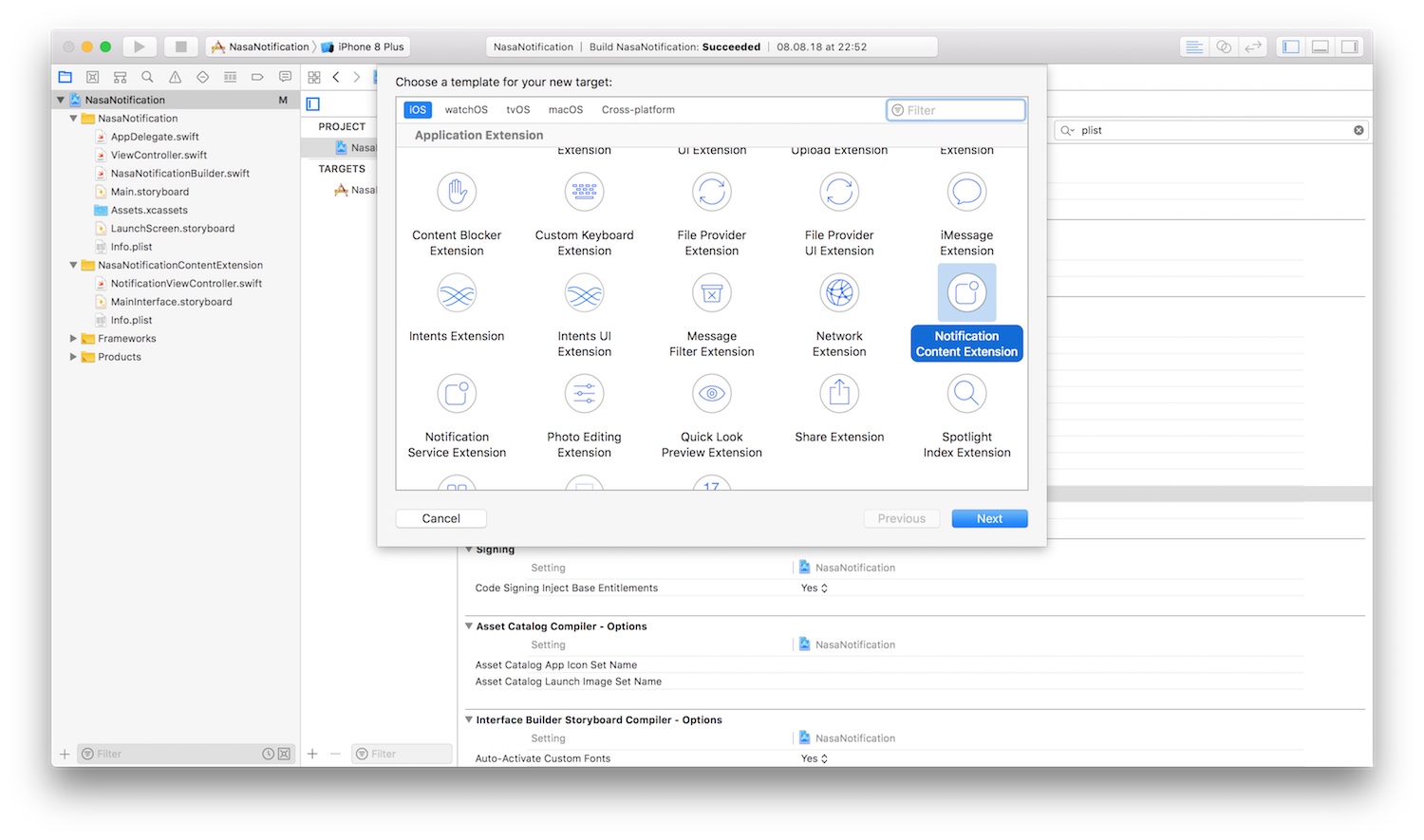Focus the template Filter search field
The width and height of the screenshot is (1424, 840).
(x=956, y=110)
